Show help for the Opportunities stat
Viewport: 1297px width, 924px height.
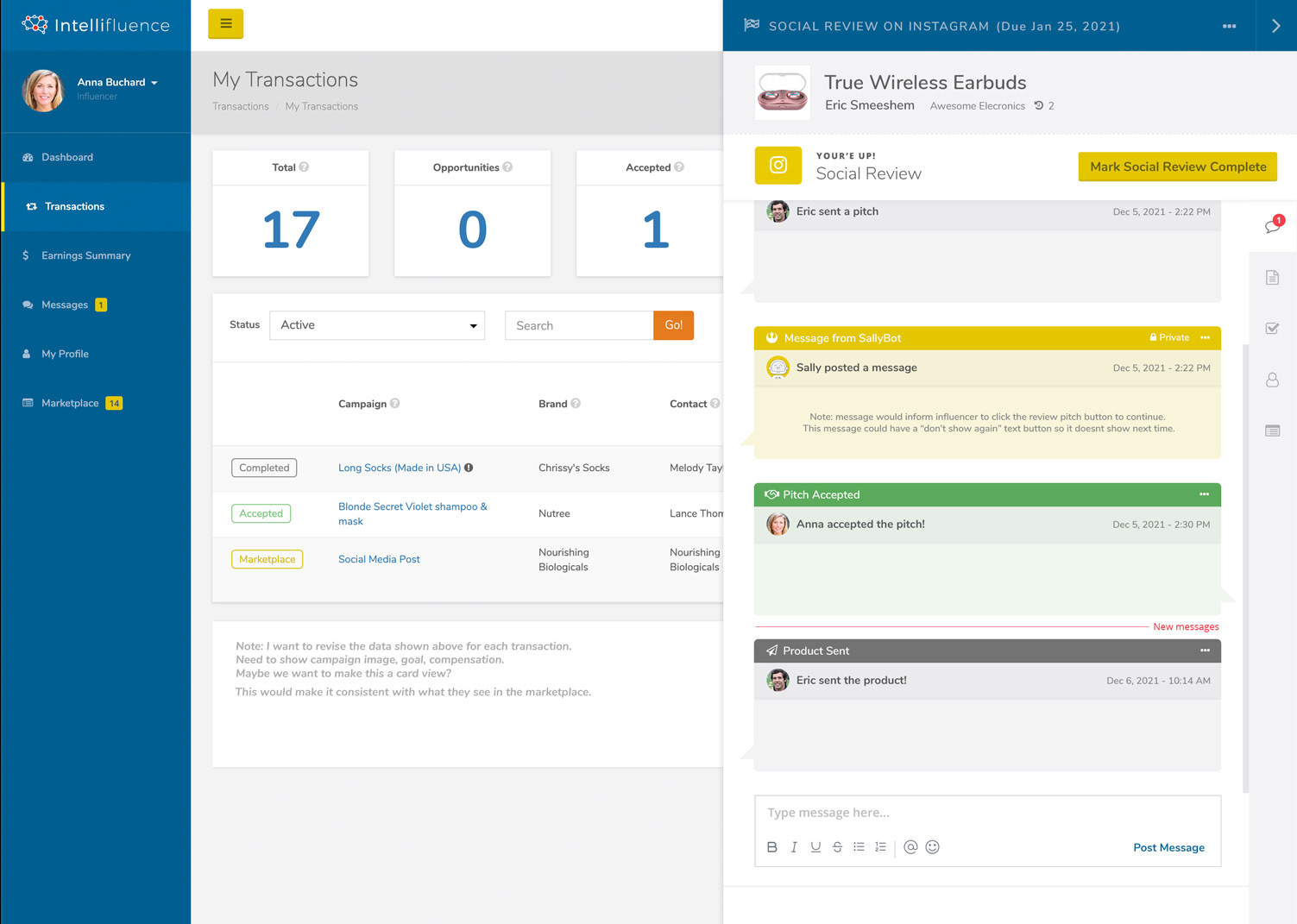(x=507, y=167)
